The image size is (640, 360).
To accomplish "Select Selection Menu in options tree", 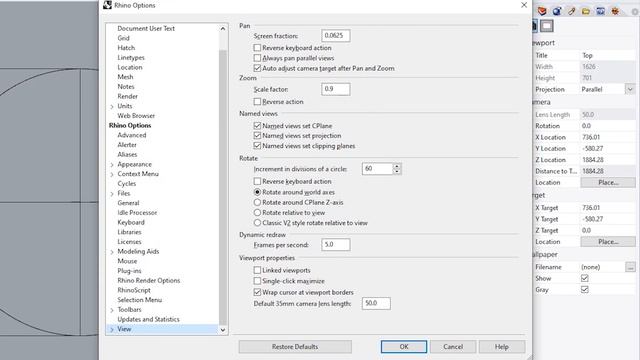I will pyautogui.click(x=140, y=300).
